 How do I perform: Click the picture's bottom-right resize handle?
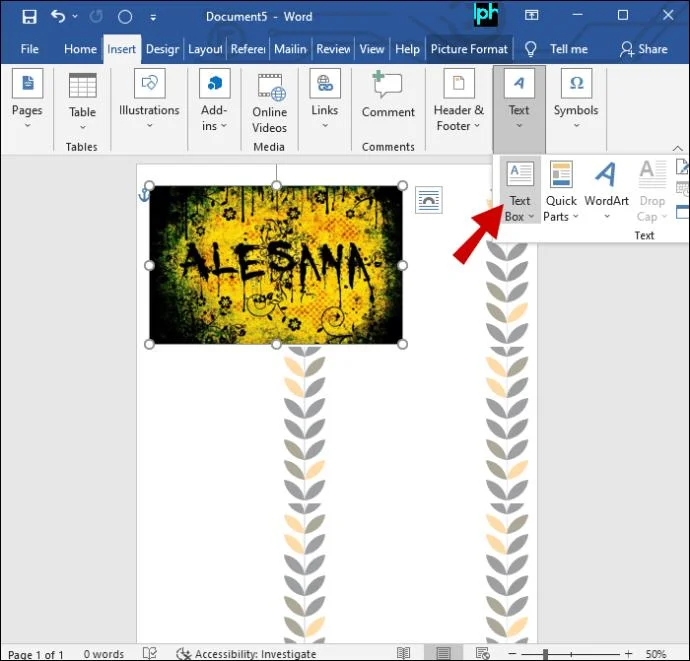[x=402, y=344]
